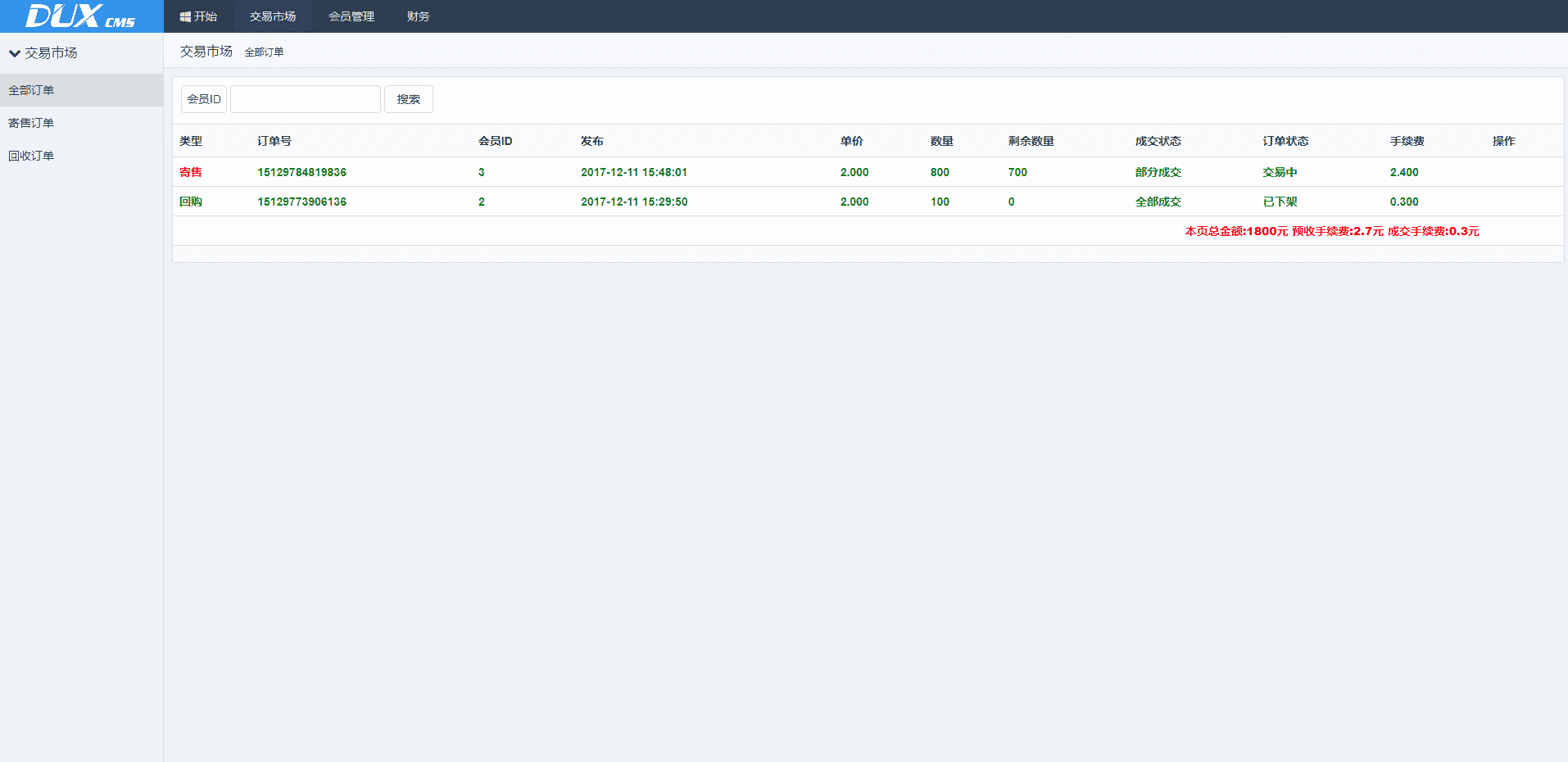
Task: Click the 发布 column header
Action: coord(592,141)
